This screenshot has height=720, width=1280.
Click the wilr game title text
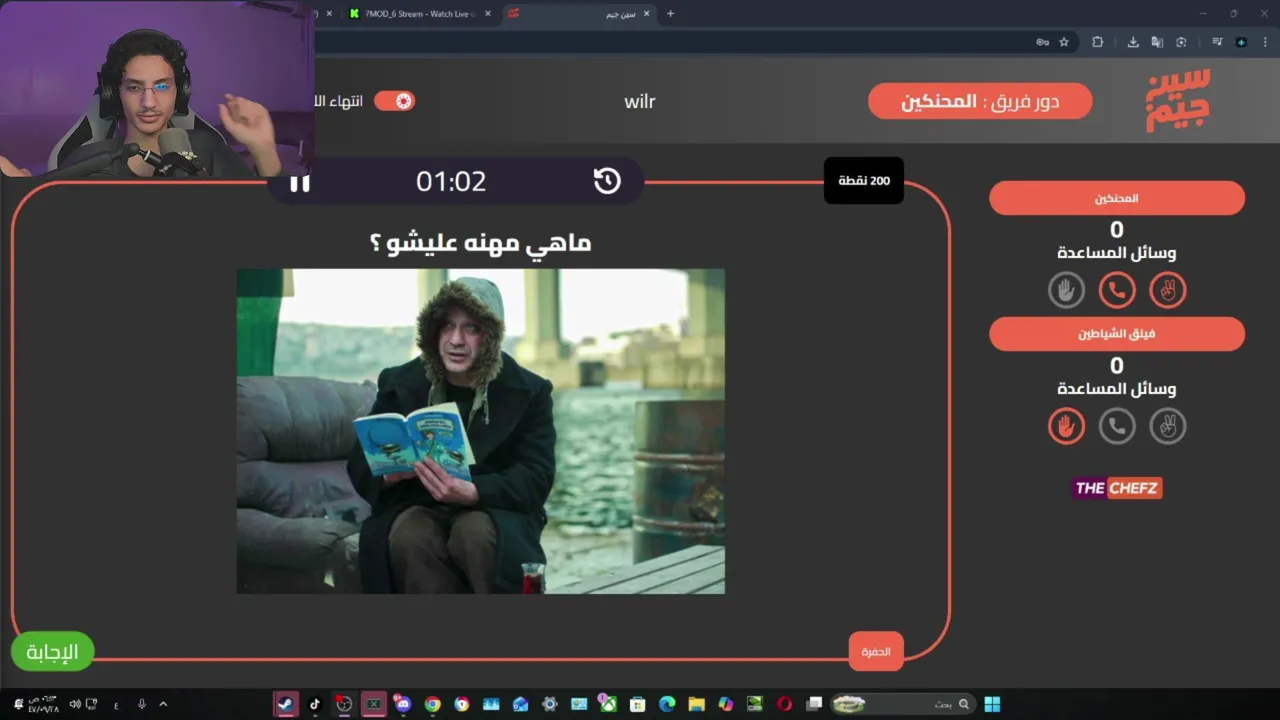(639, 101)
